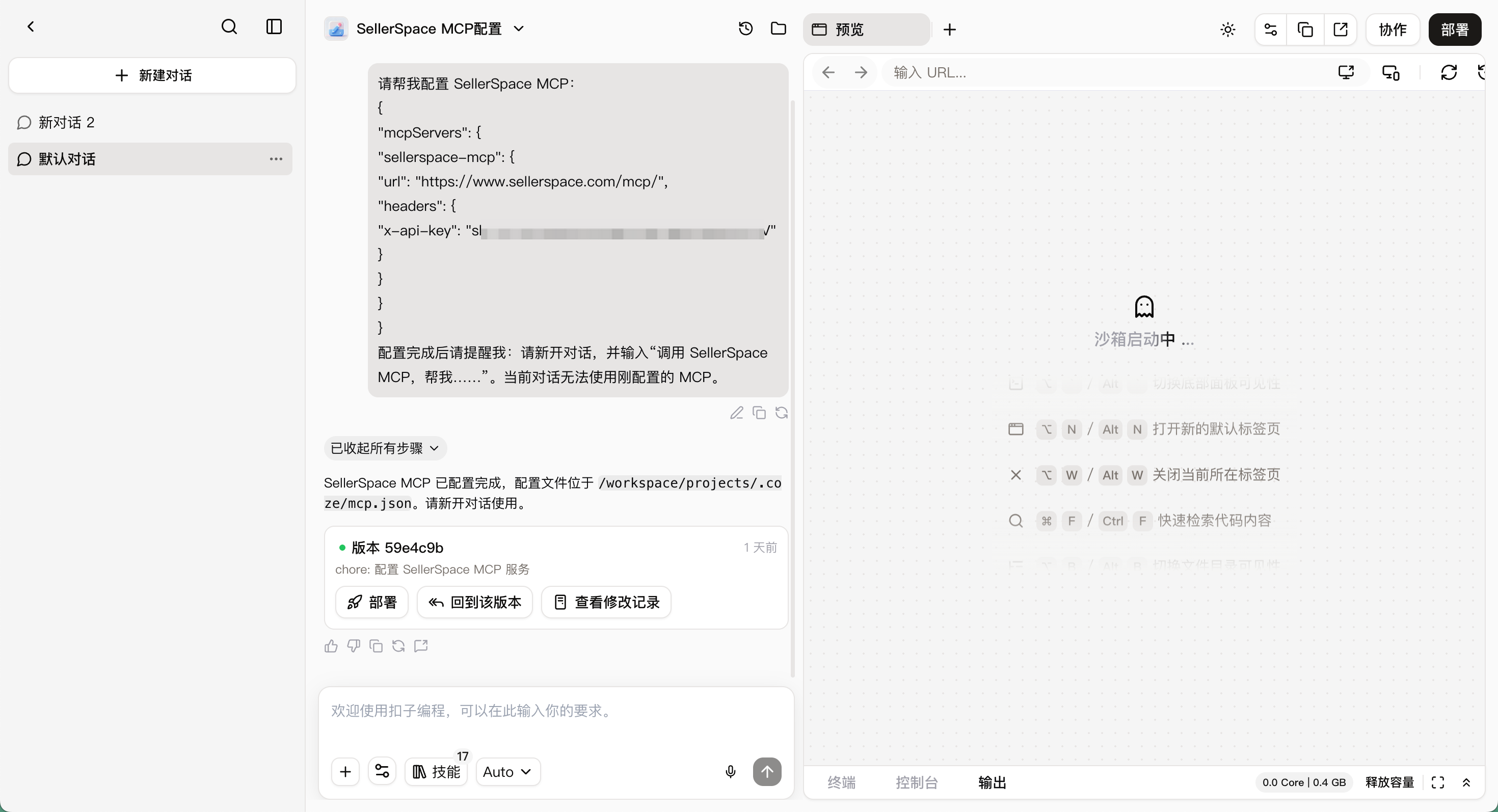This screenshot has width=1498, height=812.
Task: Switch to the 控制台 console tab
Action: click(x=917, y=783)
